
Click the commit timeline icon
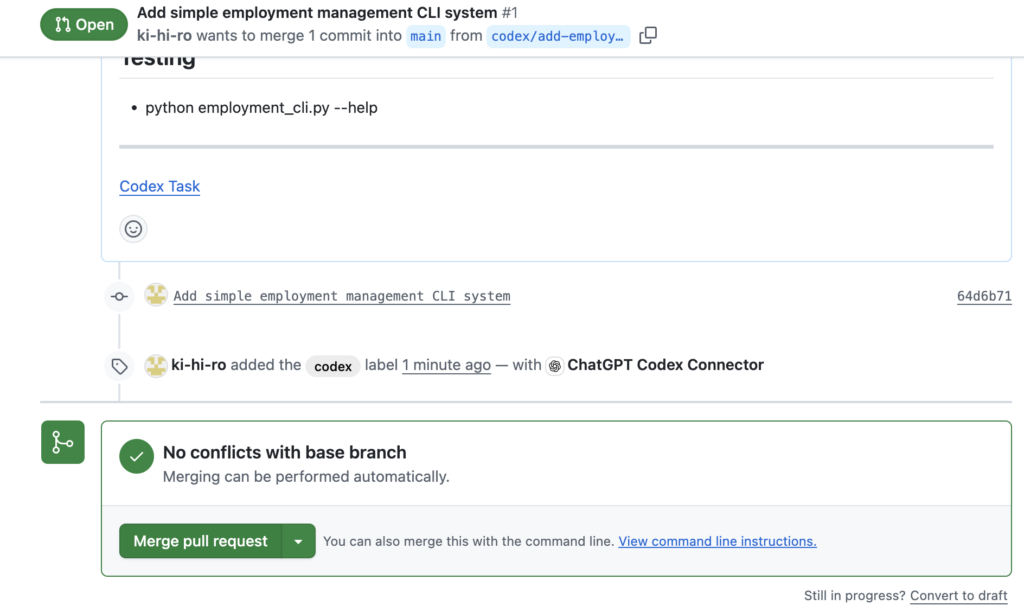tap(120, 296)
